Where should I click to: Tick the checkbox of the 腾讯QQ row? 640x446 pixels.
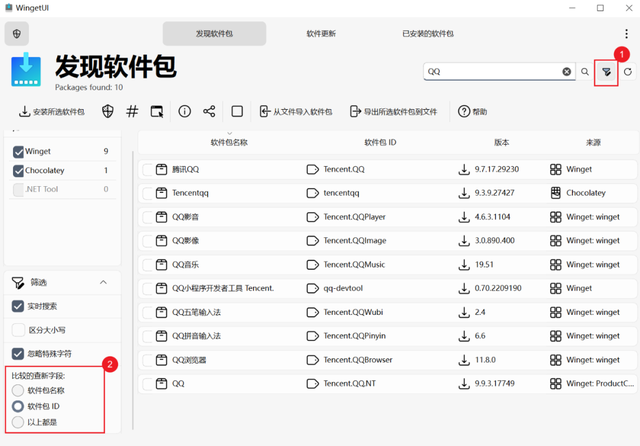147,169
